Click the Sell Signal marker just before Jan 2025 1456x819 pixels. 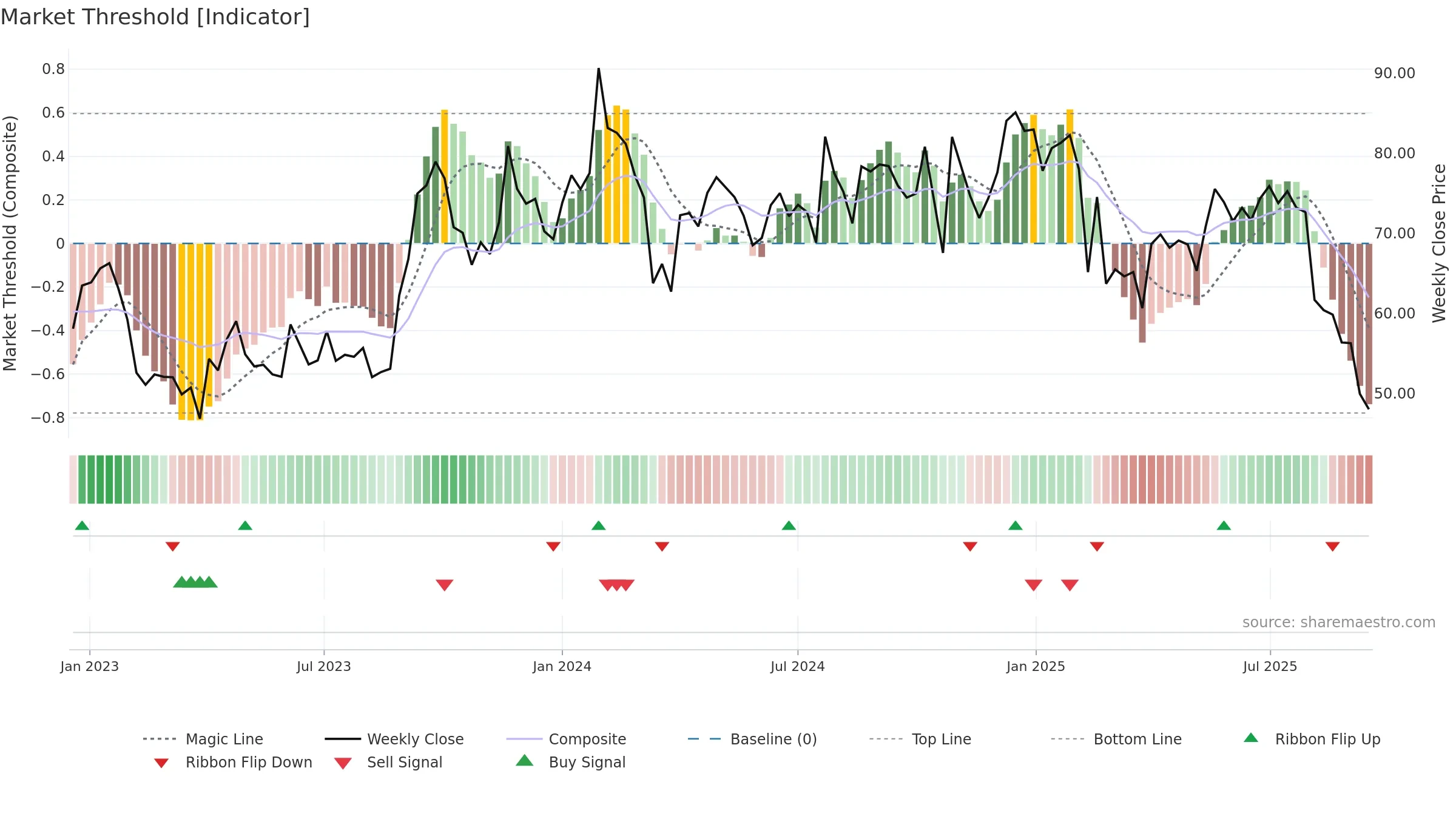[1034, 585]
